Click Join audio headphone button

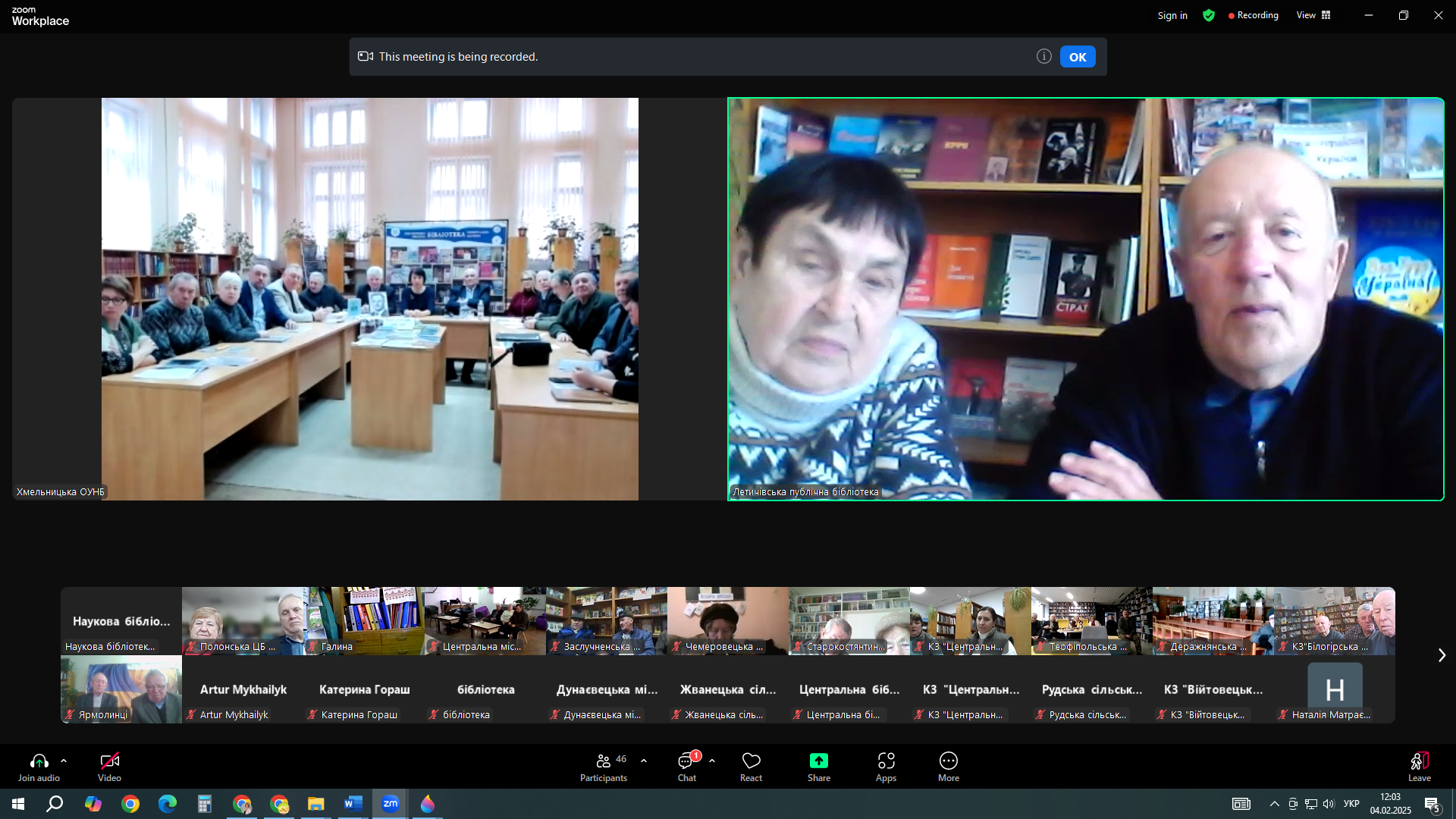click(x=39, y=766)
